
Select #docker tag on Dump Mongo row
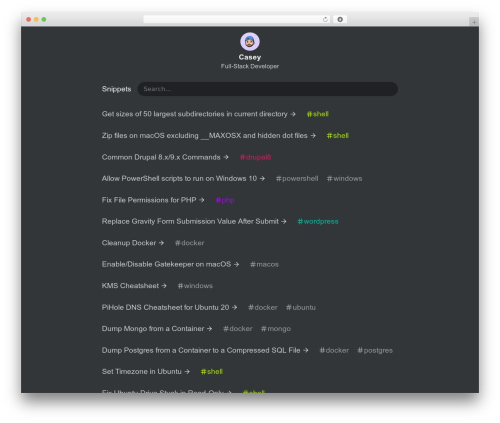[x=238, y=329]
